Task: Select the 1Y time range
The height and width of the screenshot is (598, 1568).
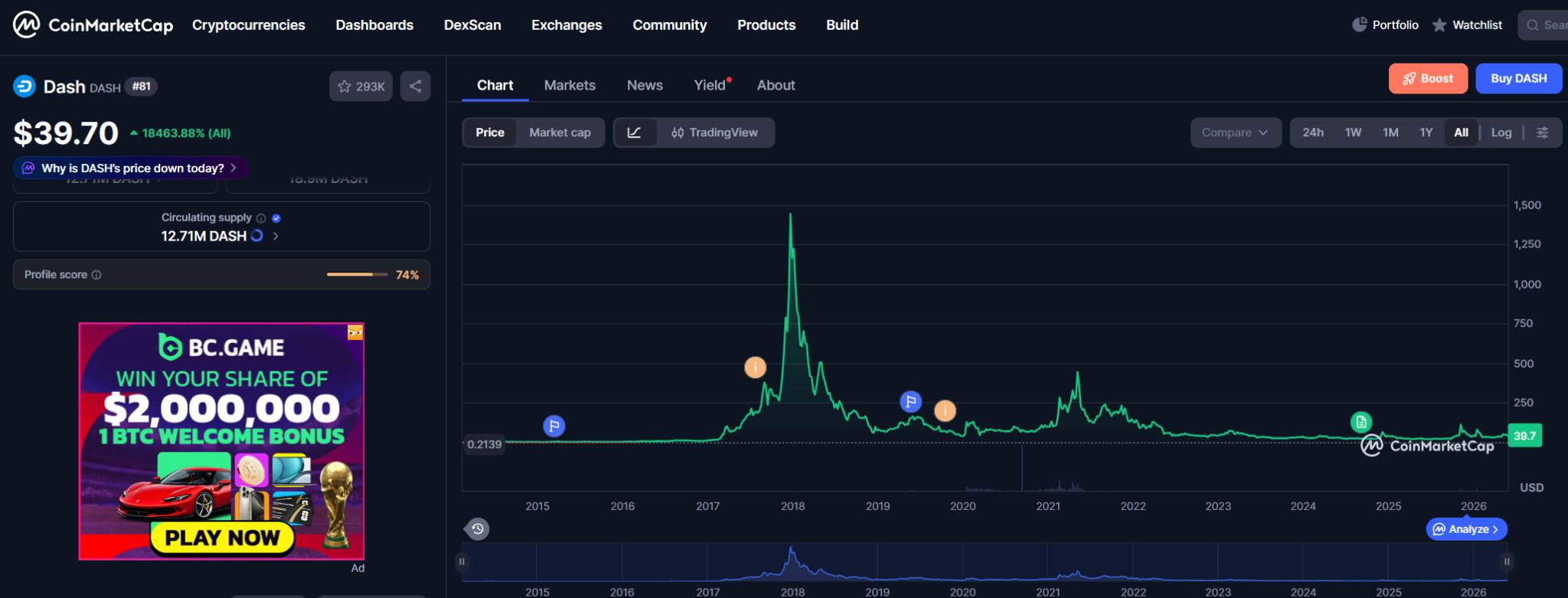Action: [1426, 132]
